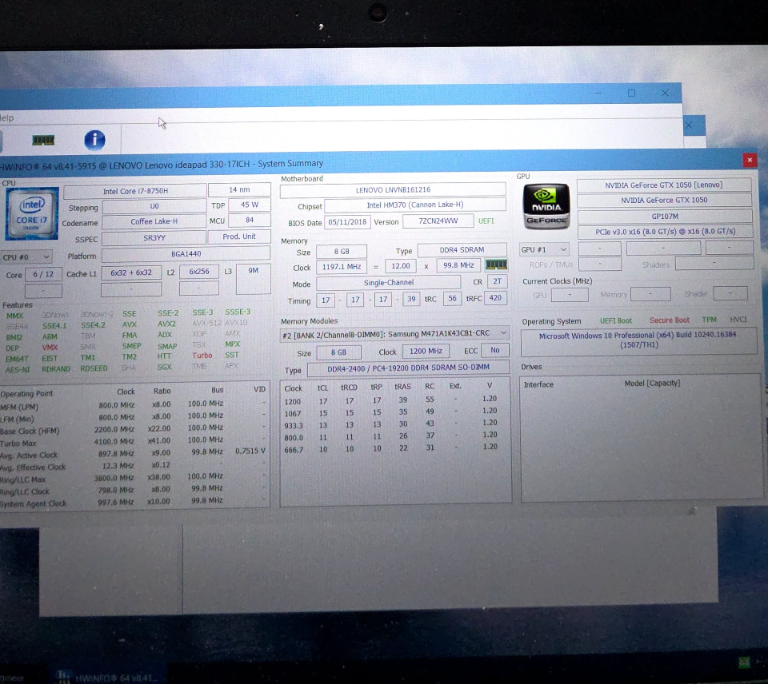The image size is (768, 684).
Task: Open the CPU #0 selector dropdown
Action: 26,257
